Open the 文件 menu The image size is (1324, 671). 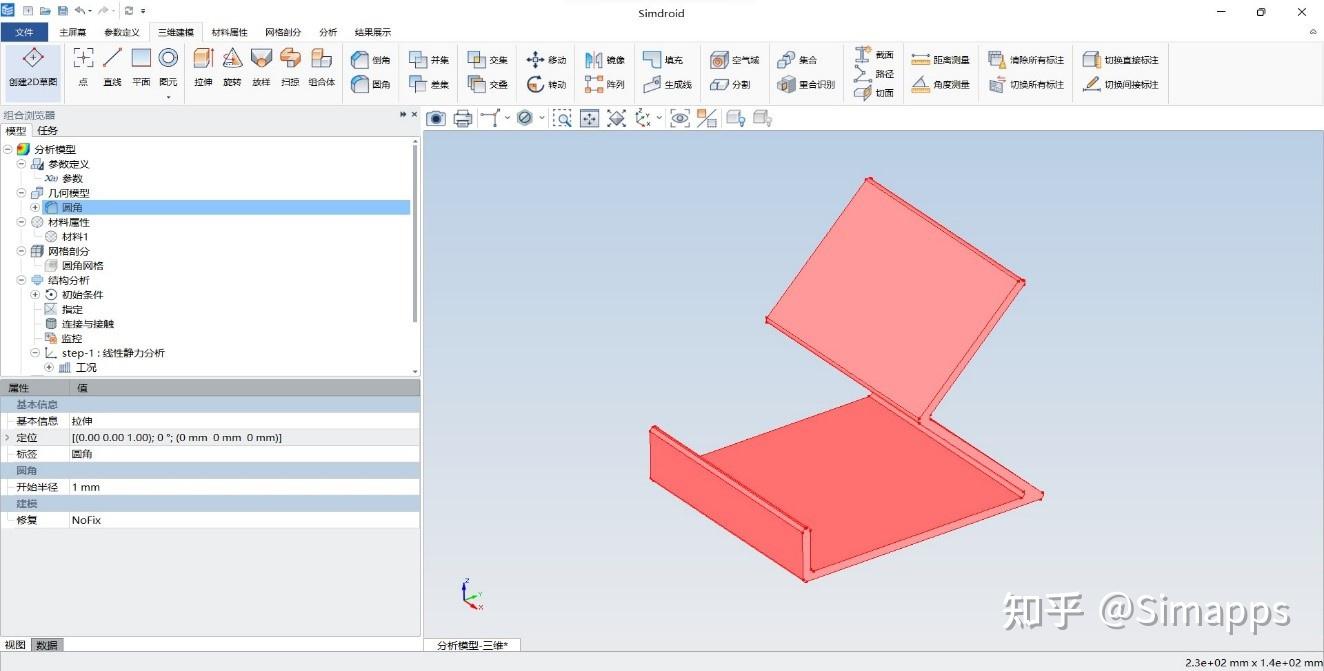[x=25, y=31]
